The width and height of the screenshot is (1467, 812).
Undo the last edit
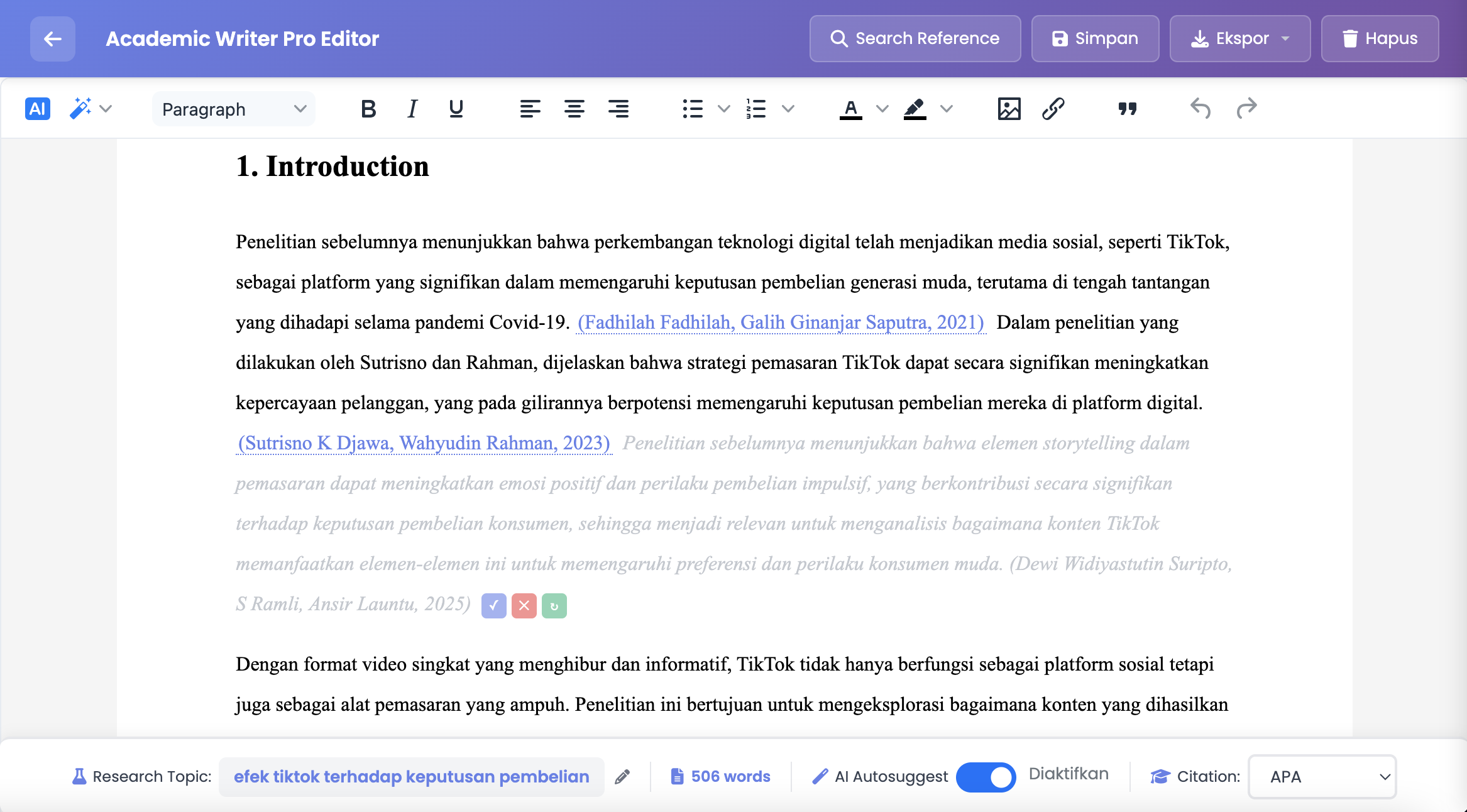(x=1200, y=109)
